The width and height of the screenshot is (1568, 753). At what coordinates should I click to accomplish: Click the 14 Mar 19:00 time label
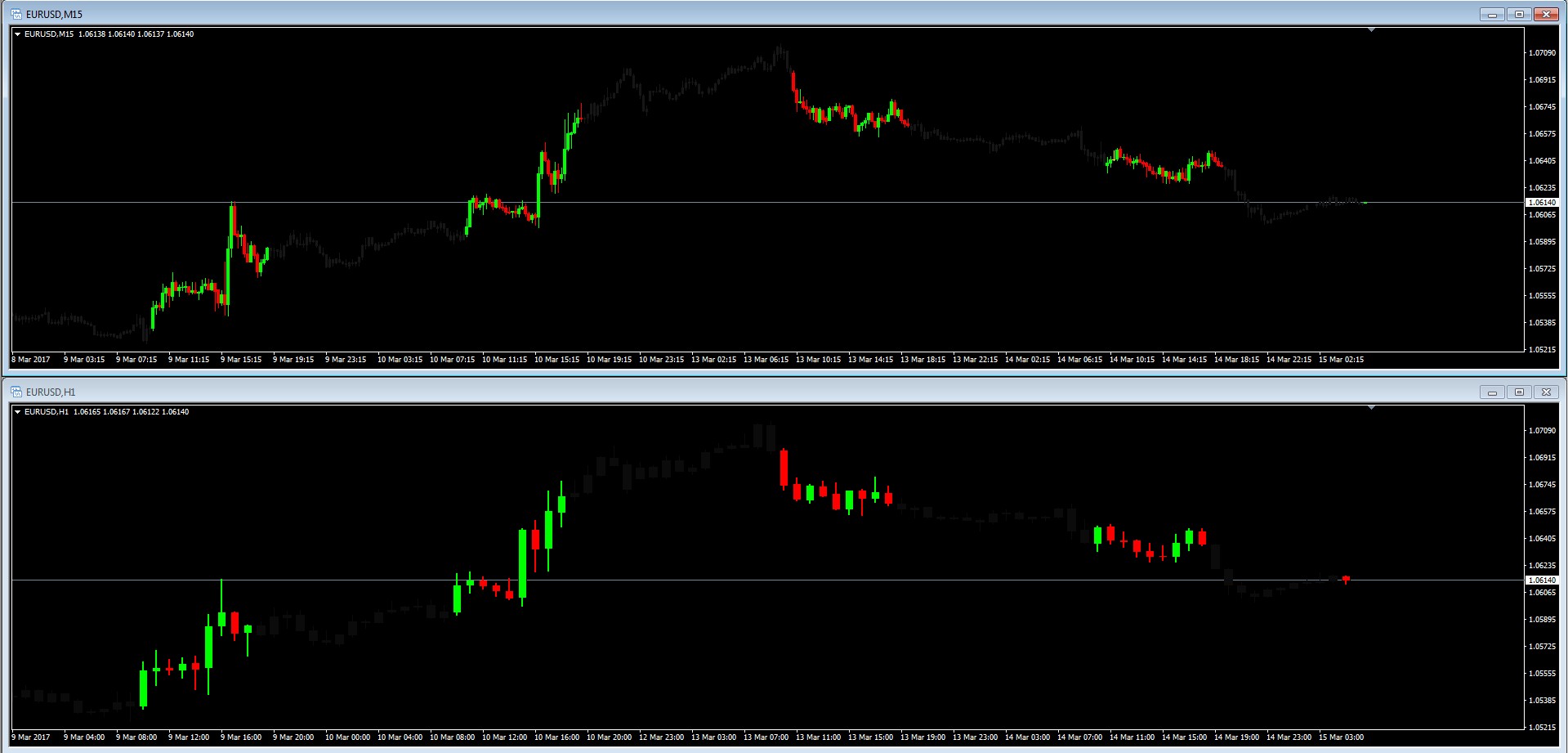1236,737
